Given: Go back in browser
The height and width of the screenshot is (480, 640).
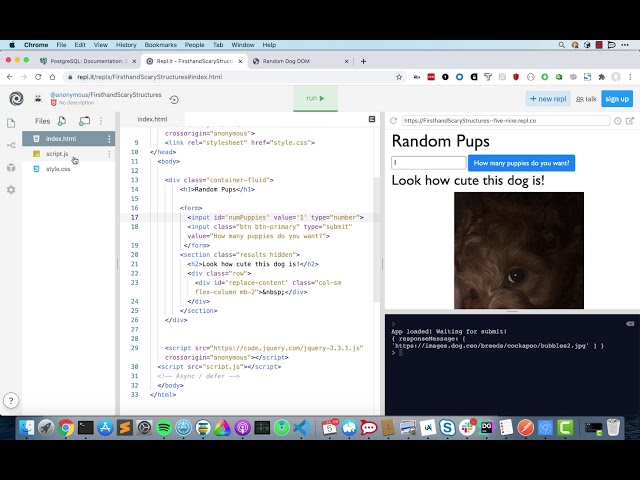Looking at the screenshot, I should (x=10, y=77).
